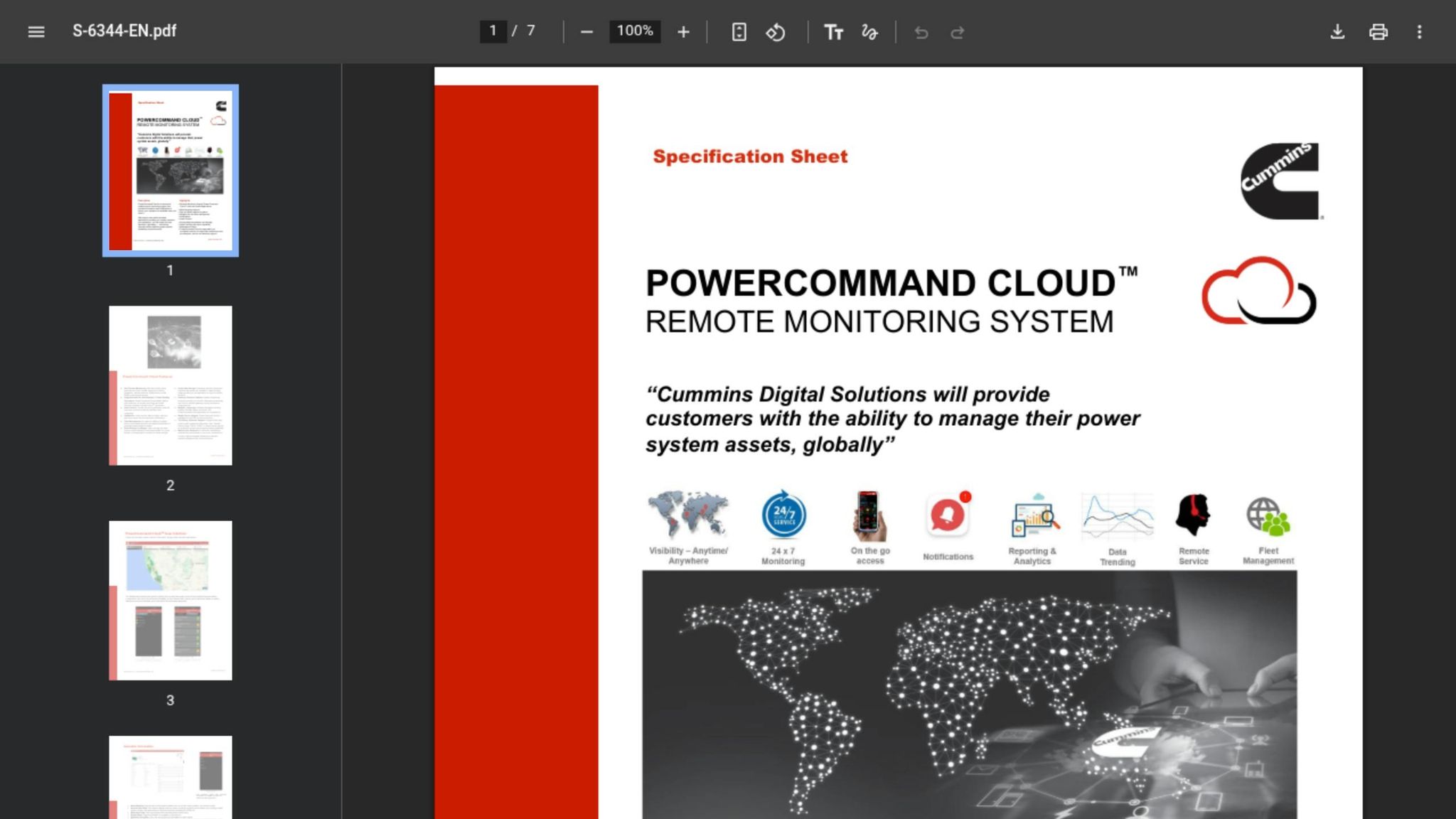Click the Reporting & Analytics icon
The image size is (1456, 819).
1034,517
